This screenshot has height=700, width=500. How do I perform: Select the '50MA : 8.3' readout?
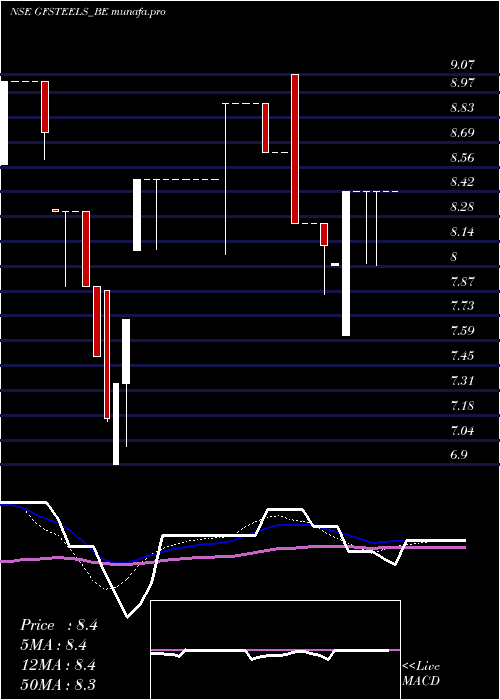tap(58, 685)
